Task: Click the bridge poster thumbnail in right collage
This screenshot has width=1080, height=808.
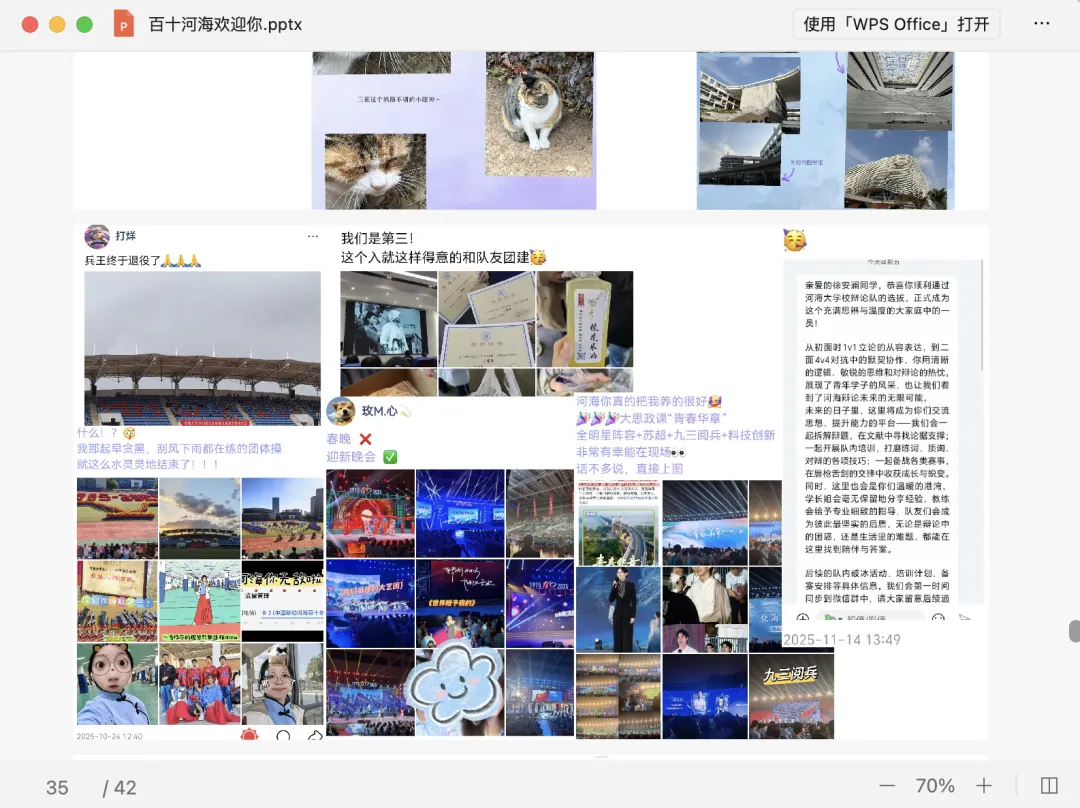Action: pyautogui.click(x=618, y=524)
